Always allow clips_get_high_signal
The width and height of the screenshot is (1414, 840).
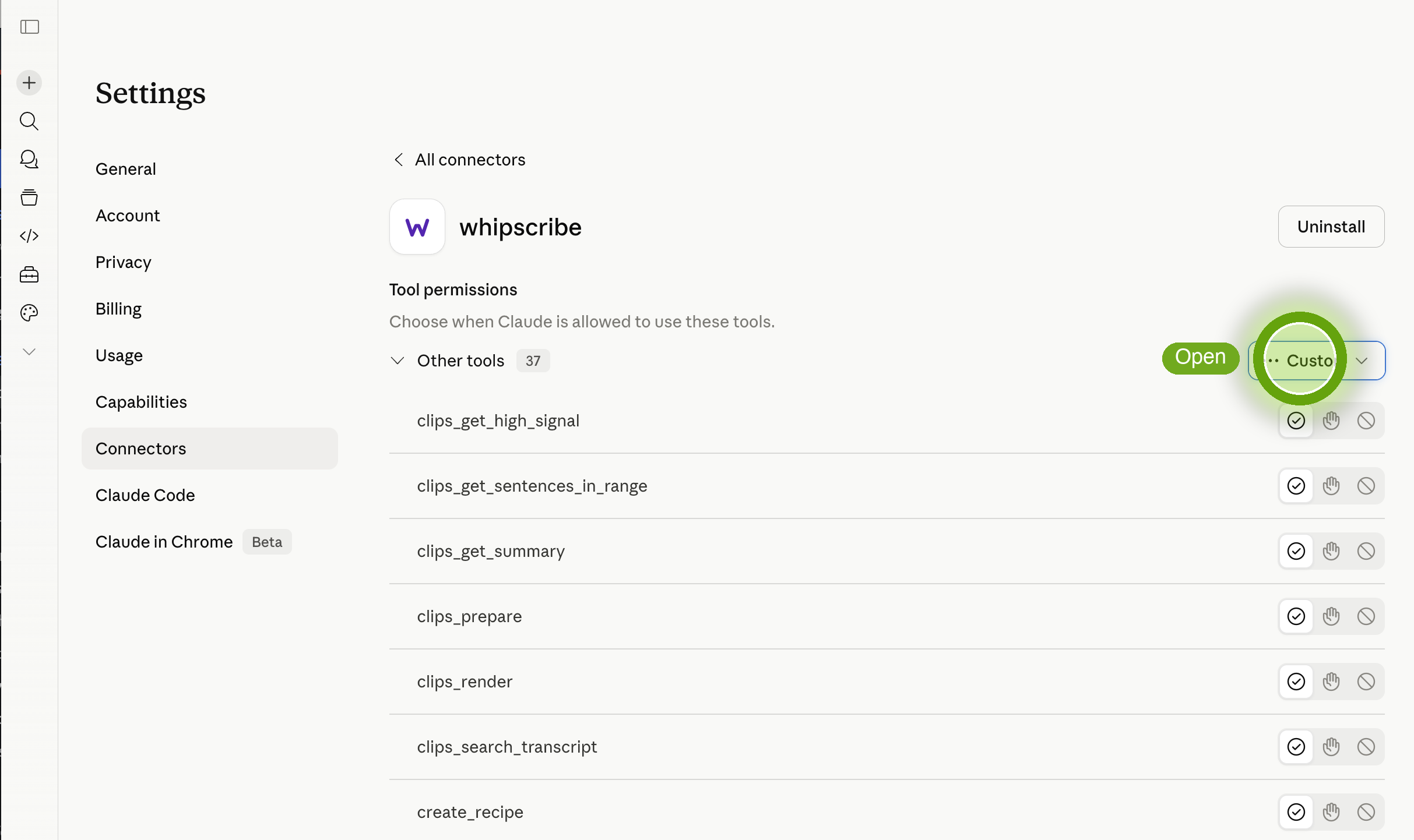[1296, 421]
